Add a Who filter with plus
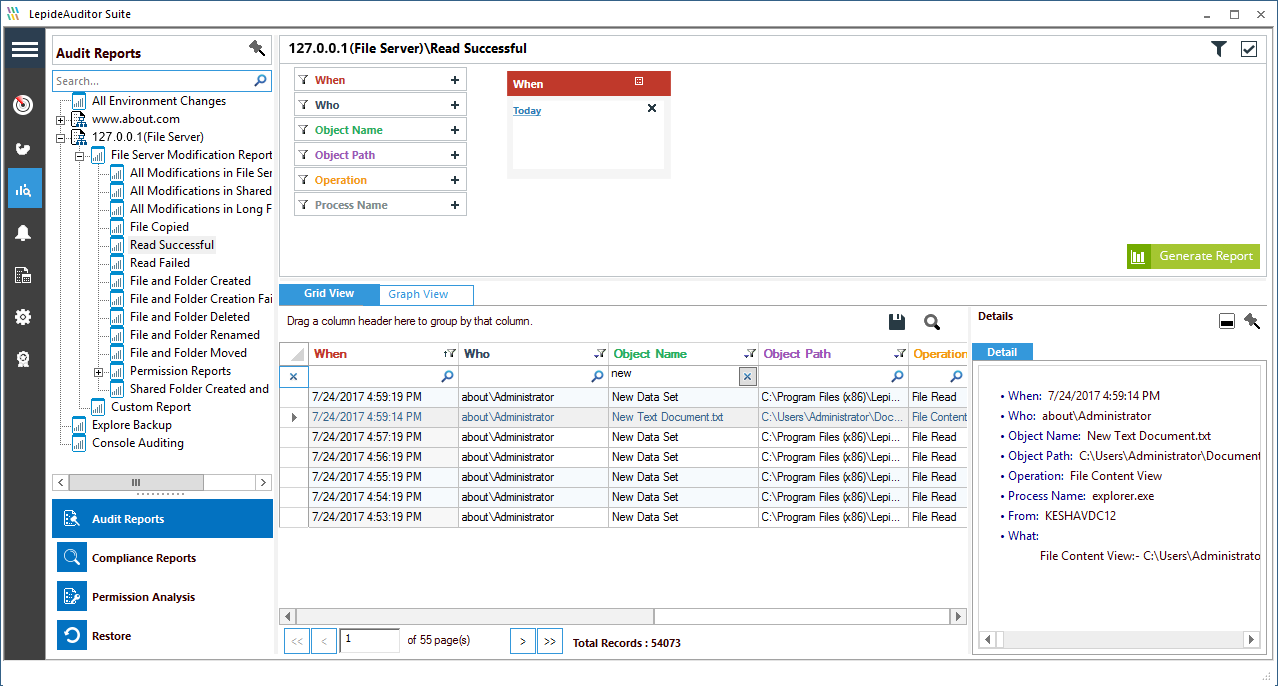Viewport: 1278px width, 686px height. pyautogui.click(x=455, y=105)
